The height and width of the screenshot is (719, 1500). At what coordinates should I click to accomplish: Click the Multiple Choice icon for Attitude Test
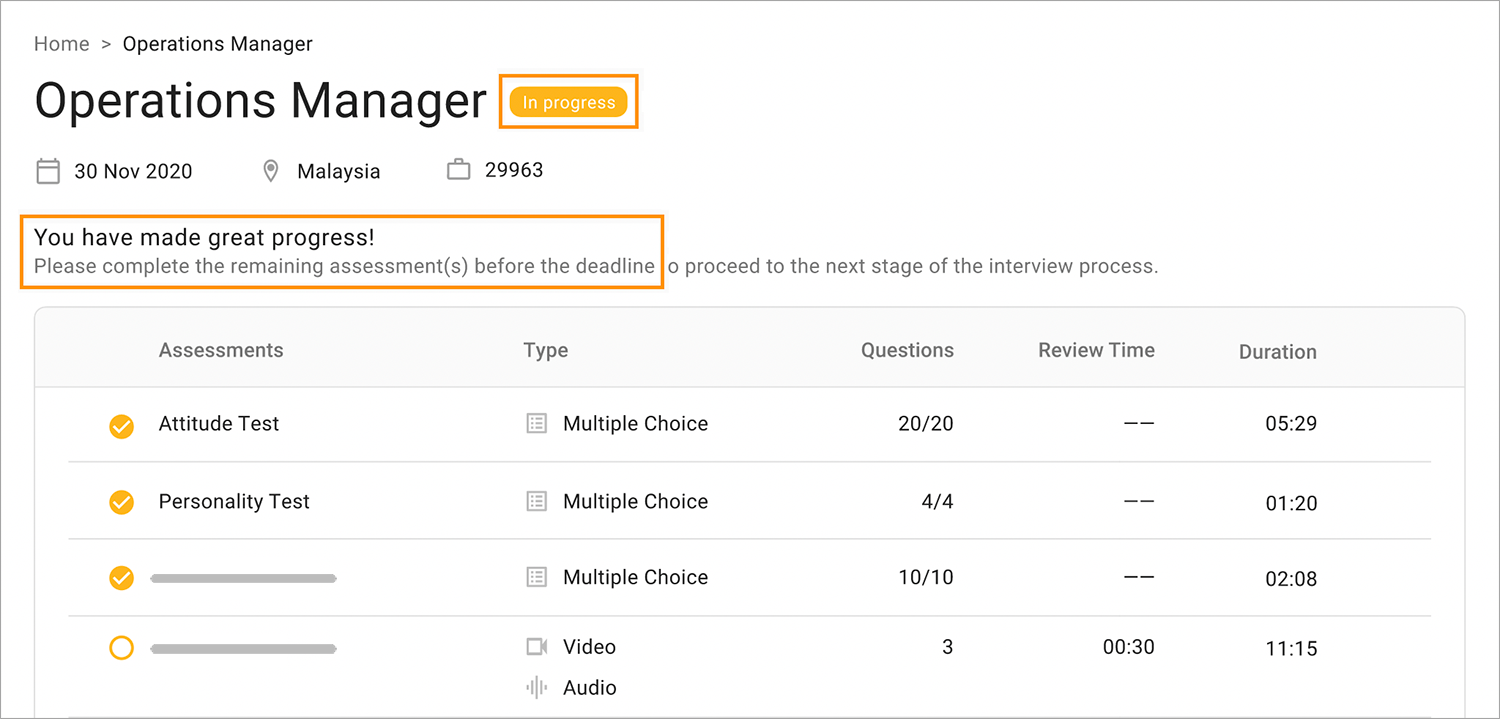(536, 423)
